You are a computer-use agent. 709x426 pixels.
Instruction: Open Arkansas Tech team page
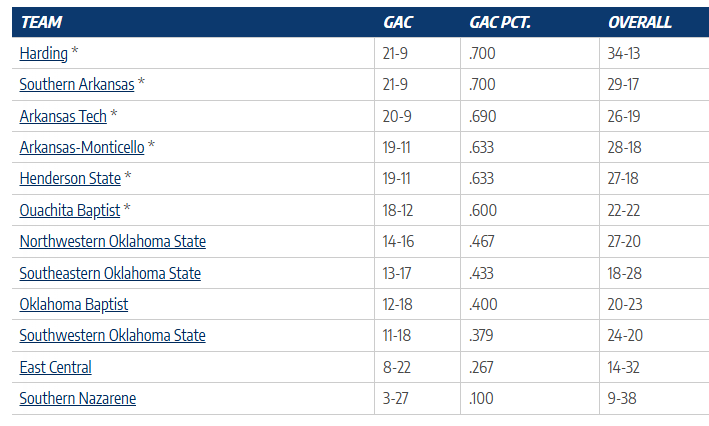click(63, 116)
